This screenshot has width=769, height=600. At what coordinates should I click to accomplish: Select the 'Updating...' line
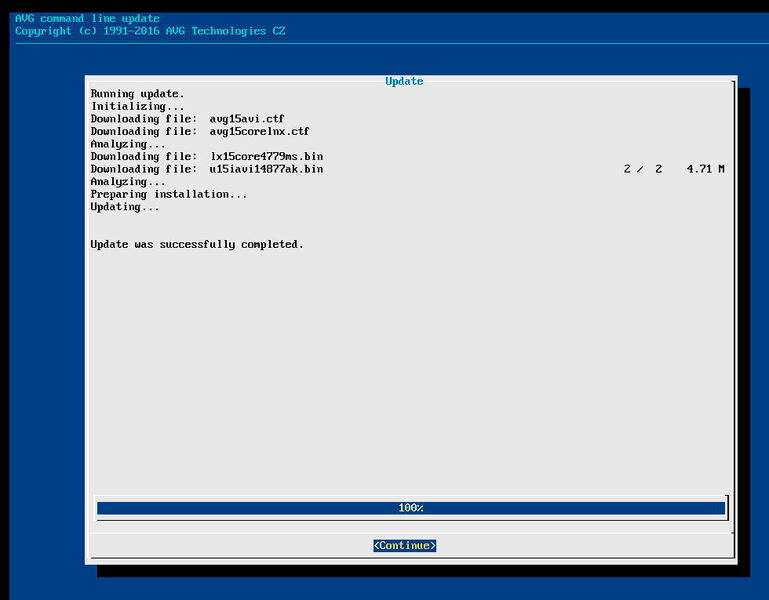pos(125,207)
